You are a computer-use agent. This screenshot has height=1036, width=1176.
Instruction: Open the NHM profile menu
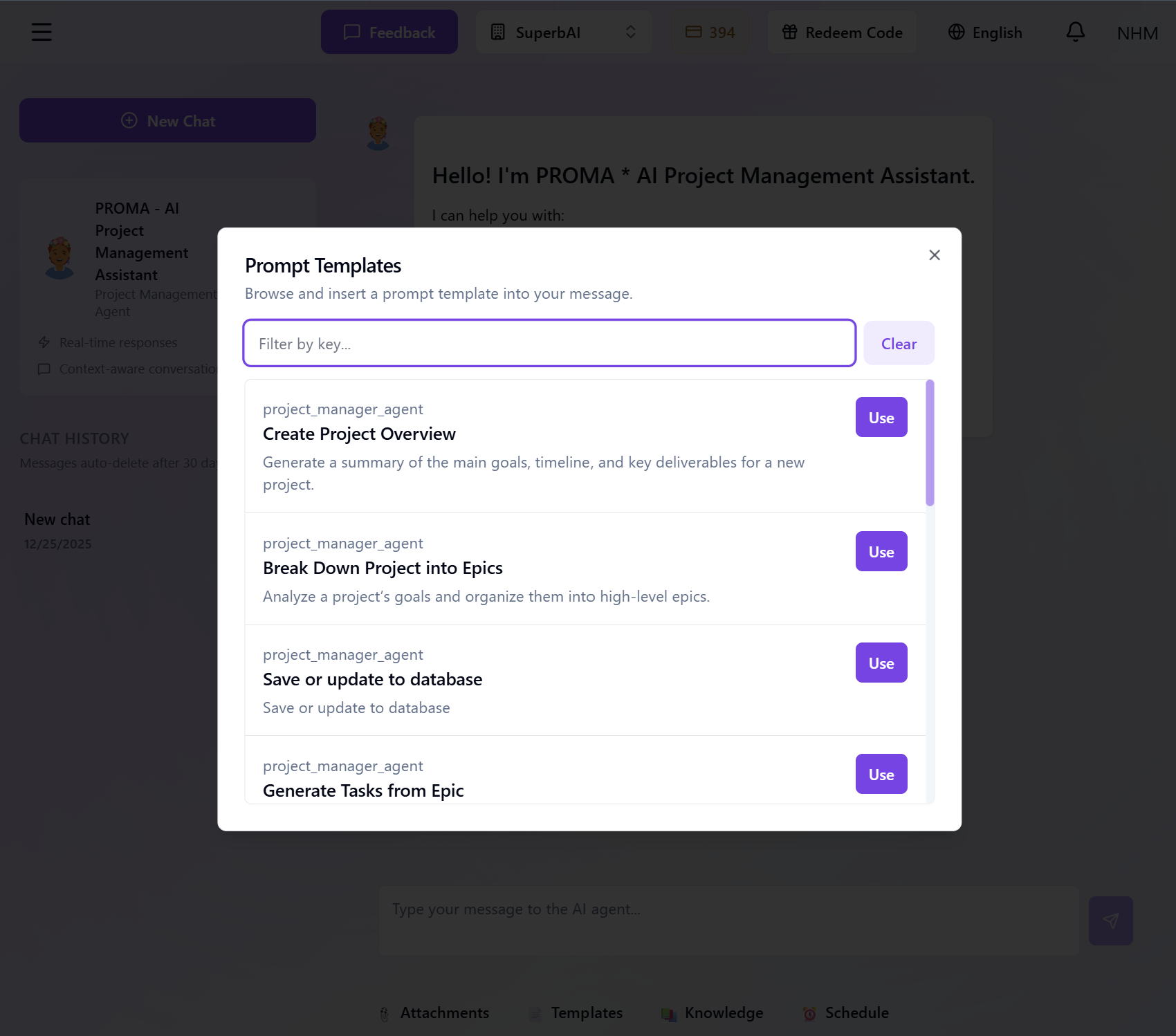point(1137,32)
